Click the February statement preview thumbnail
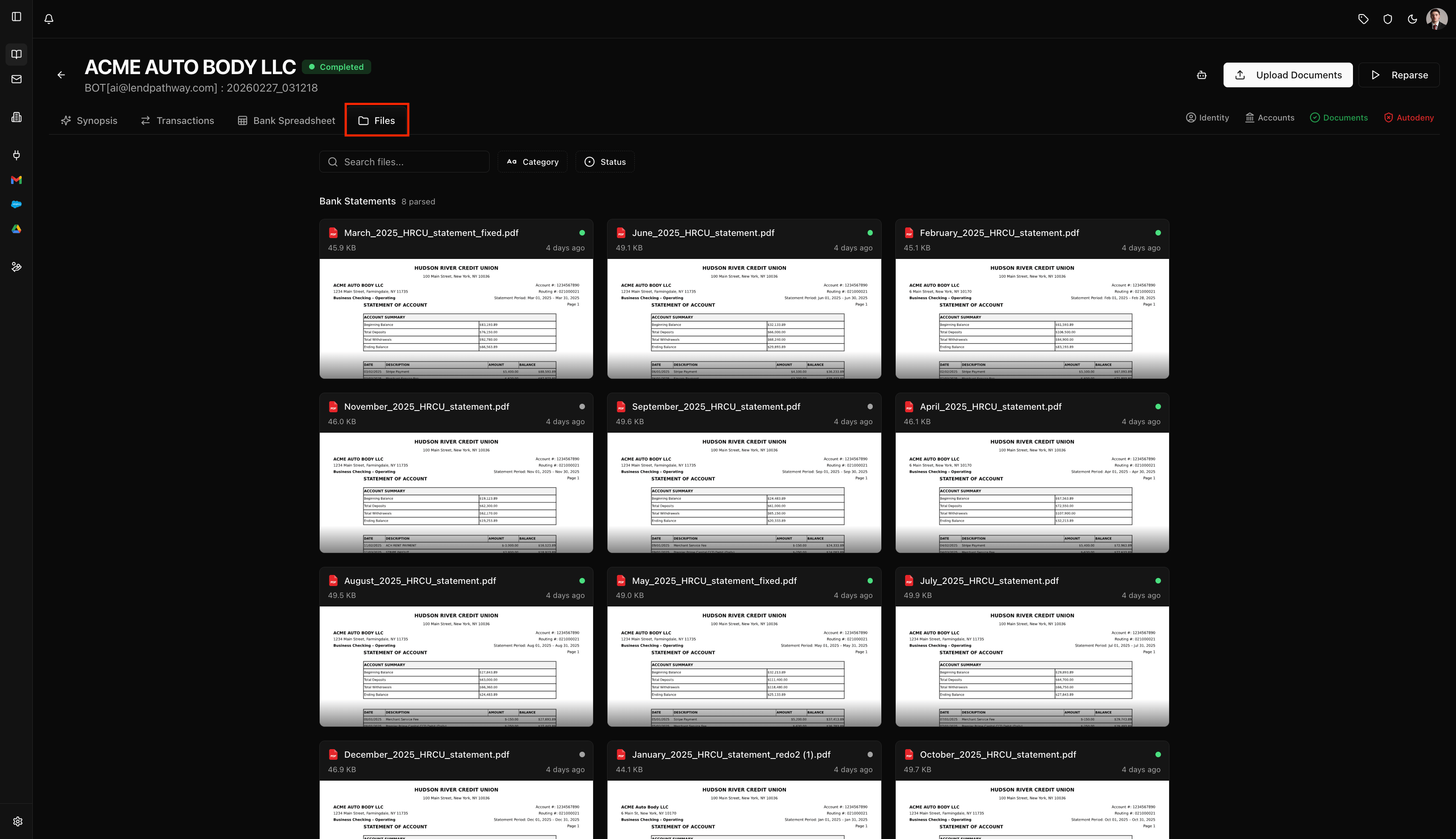This screenshot has height=839, width=1456. (1032, 319)
